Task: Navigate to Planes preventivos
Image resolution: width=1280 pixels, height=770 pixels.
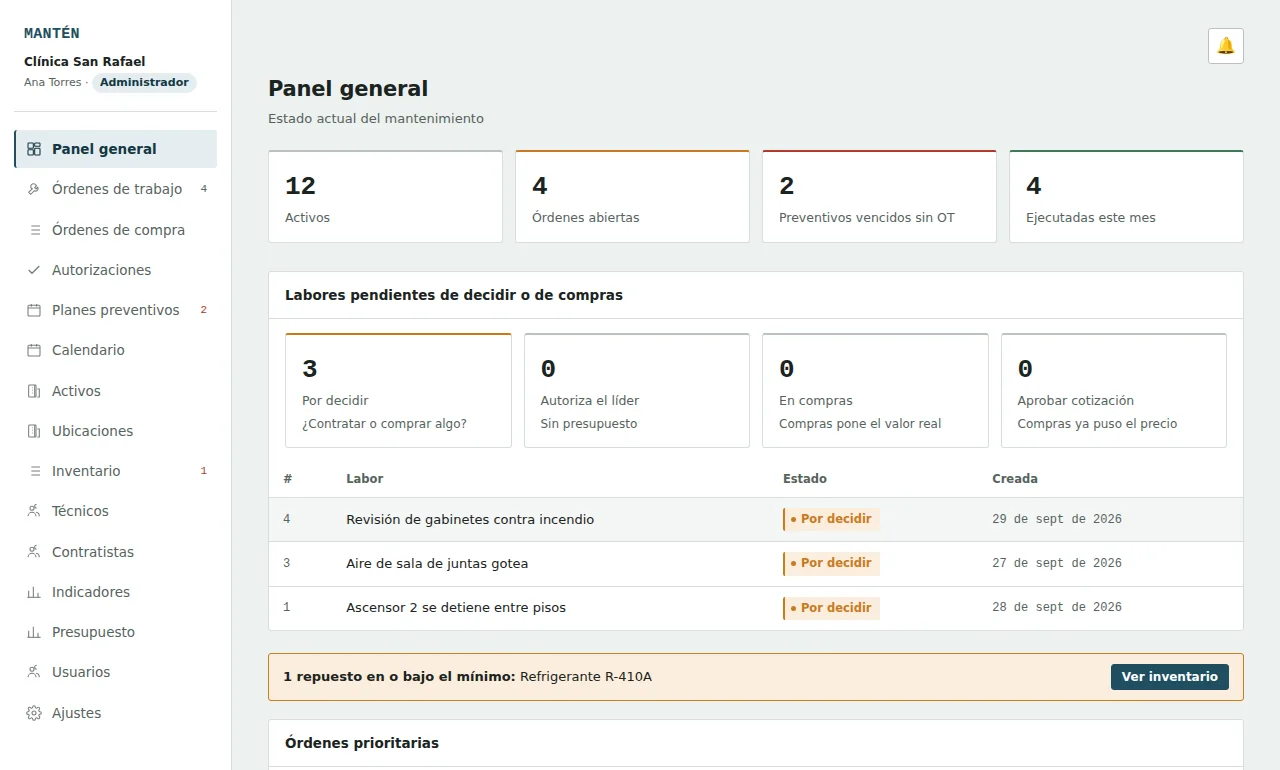Action: click(116, 310)
